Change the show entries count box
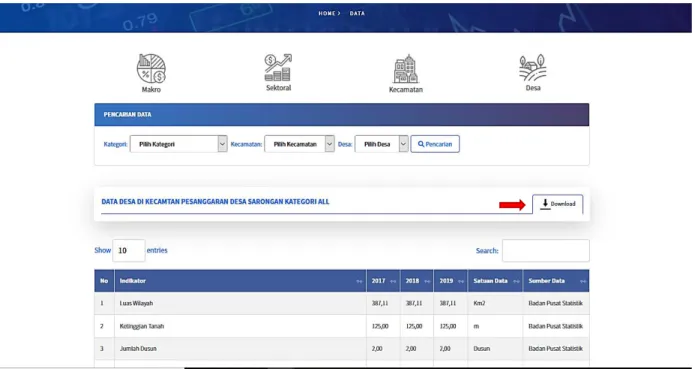The height and width of the screenshot is (369, 695). (x=129, y=250)
